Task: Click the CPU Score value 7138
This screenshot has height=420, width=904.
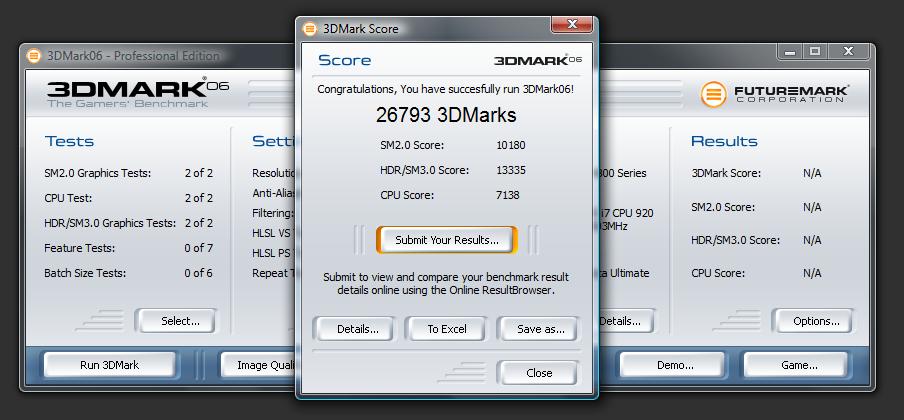Action: coord(507,195)
